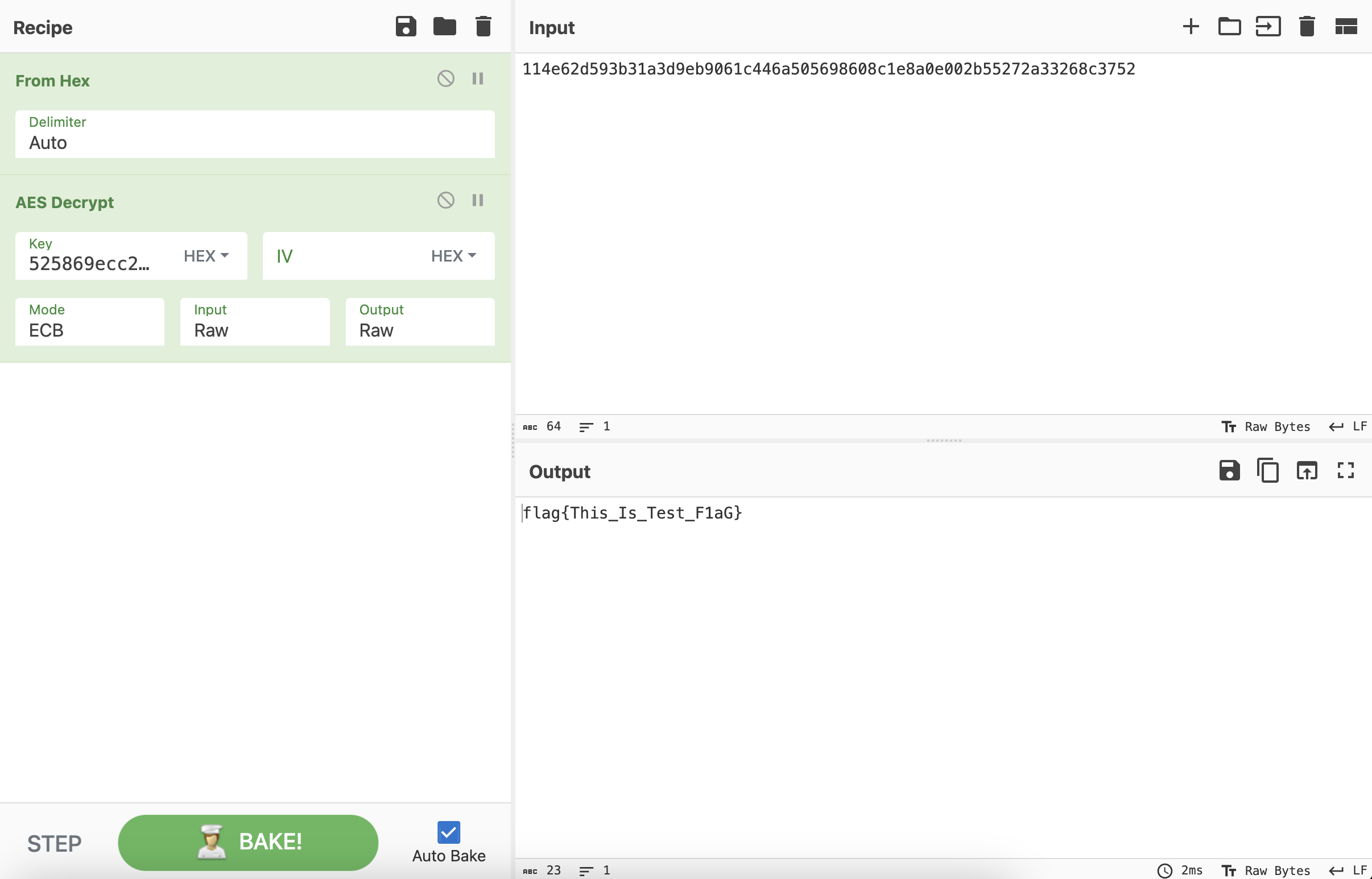Click the BAKE! button
The width and height of the screenshot is (1372, 879).
pos(248,843)
